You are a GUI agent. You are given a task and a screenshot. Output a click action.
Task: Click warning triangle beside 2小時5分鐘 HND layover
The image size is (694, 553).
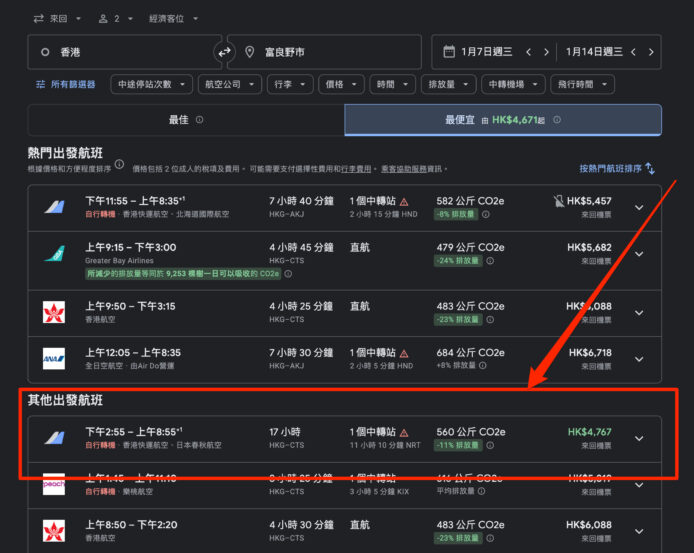(x=404, y=354)
